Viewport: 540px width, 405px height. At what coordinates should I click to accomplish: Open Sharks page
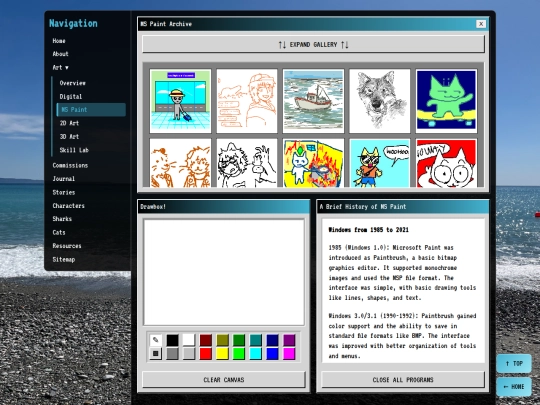coord(62,219)
